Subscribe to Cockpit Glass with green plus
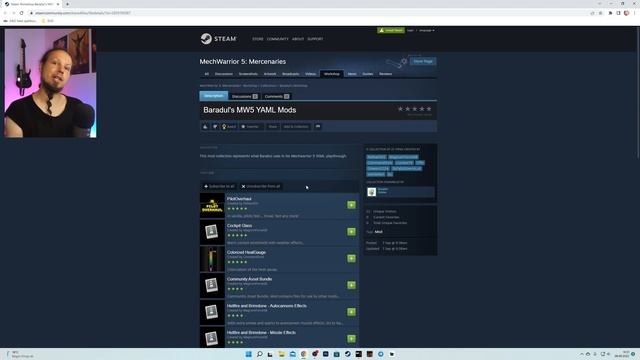 351,231
